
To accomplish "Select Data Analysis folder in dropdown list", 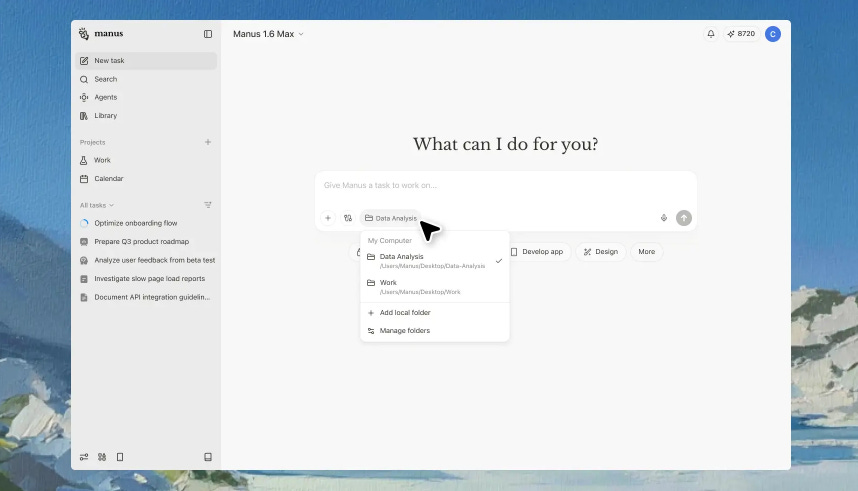I will [x=435, y=261].
